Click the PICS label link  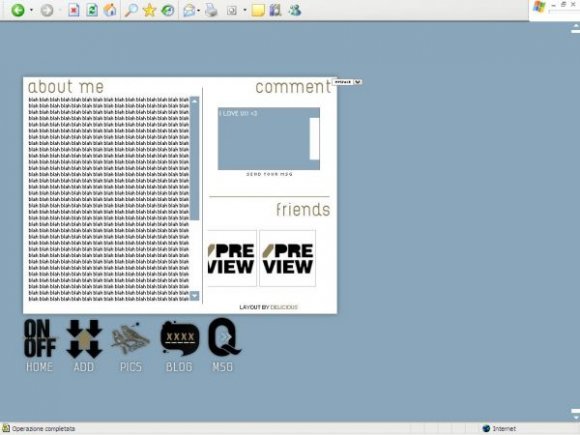point(131,367)
